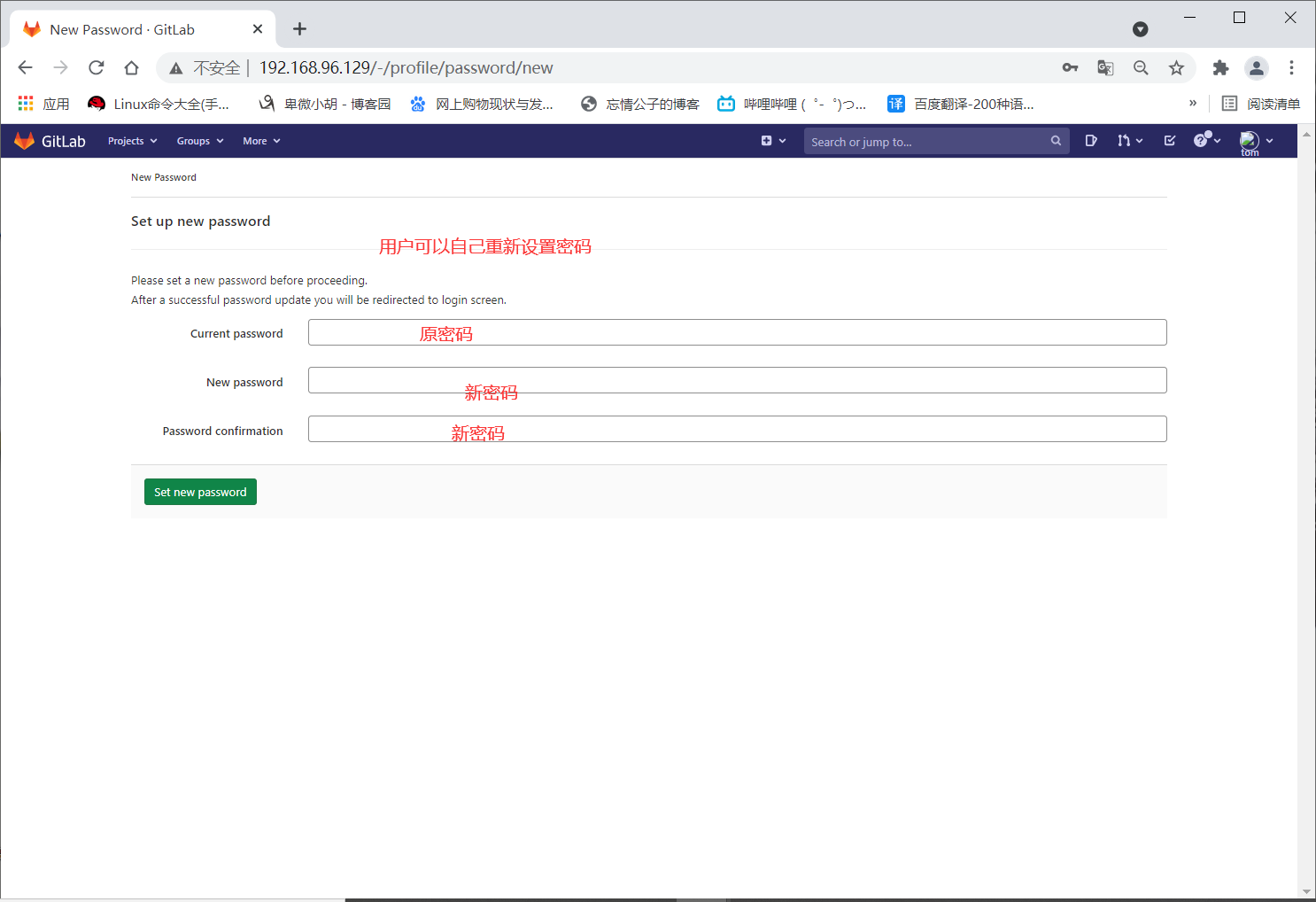Open the create new plus menu
The width and height of the screenshot is (1316, 902).
pyautogui.click(x=773, y=141)
